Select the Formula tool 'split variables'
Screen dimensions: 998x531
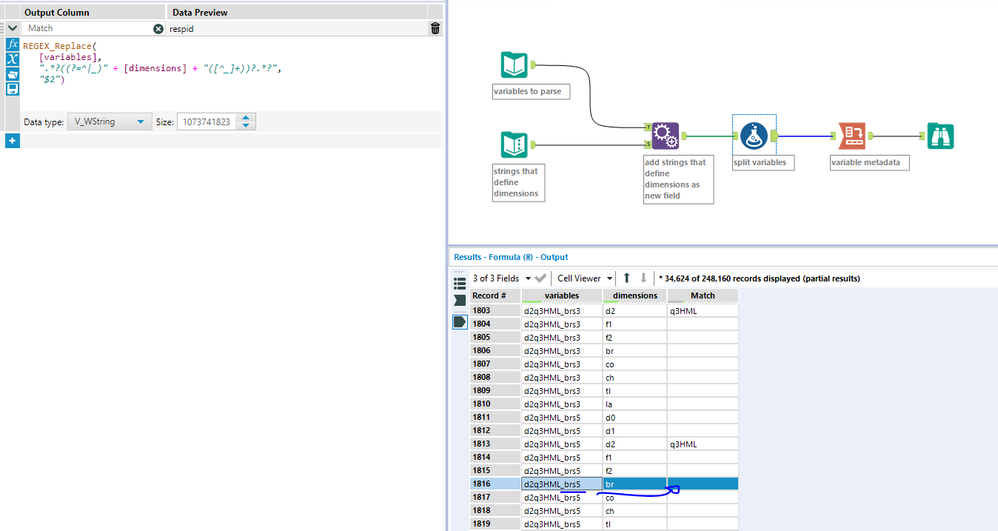click(755, 135)
